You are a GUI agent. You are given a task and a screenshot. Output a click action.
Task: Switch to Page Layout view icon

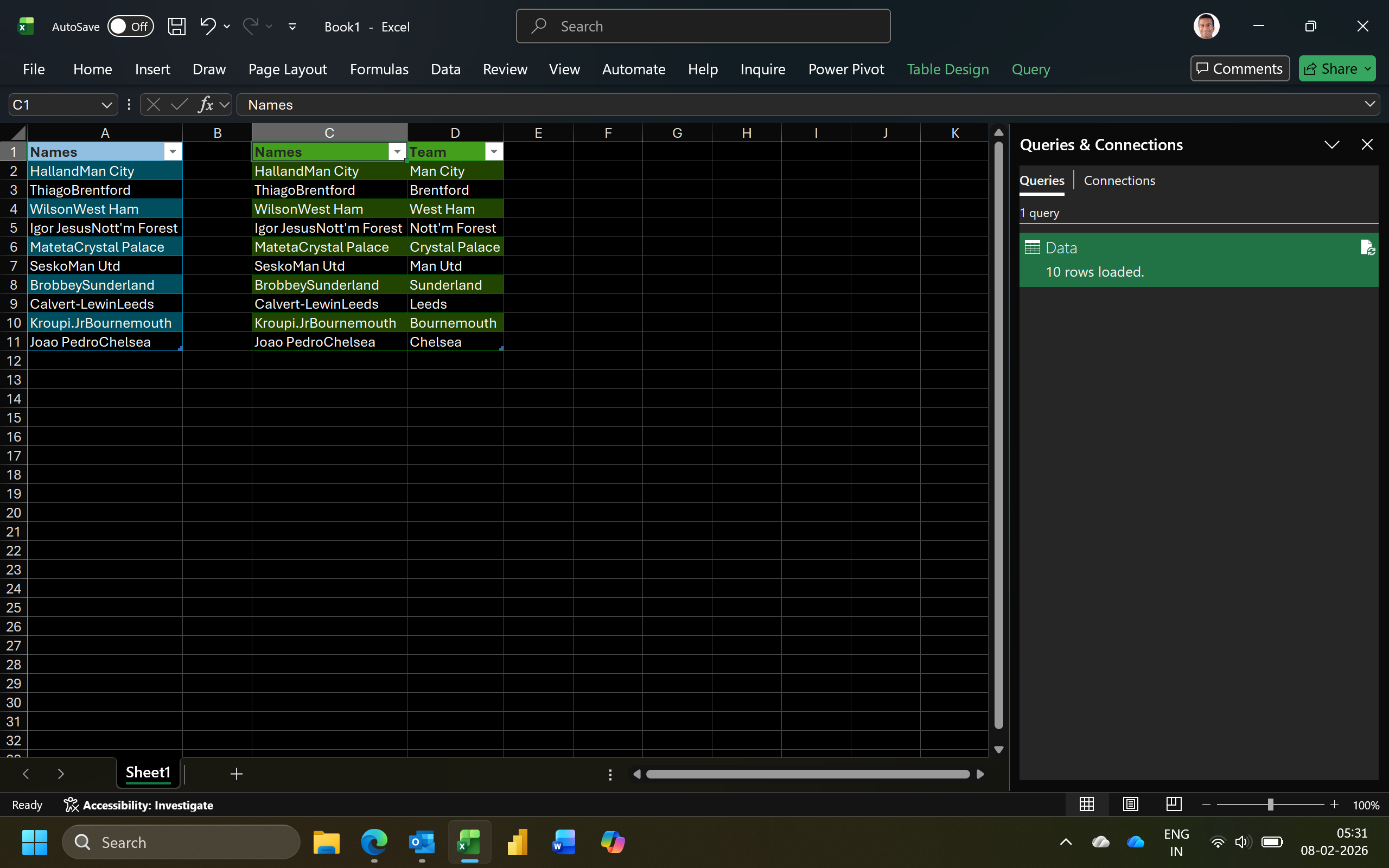1130,805
